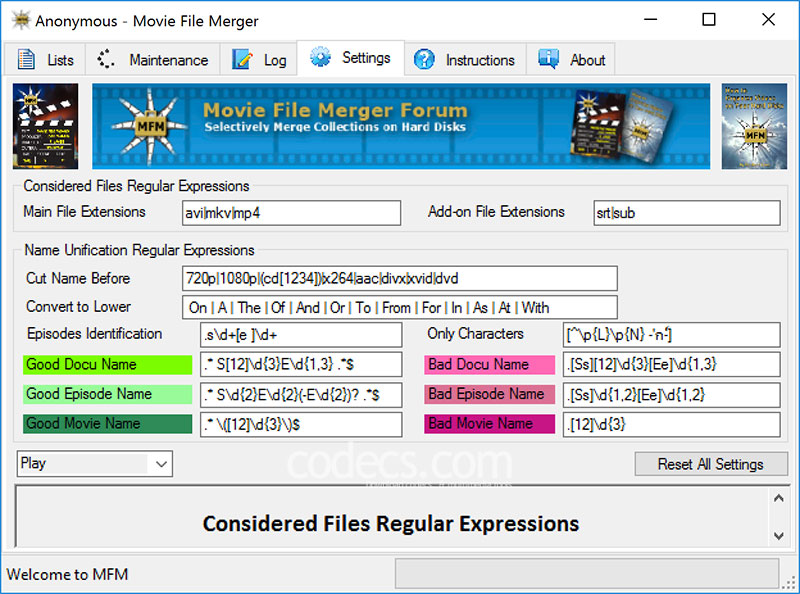Image resolution: width=800 pixels, height=594 pixels.
Task: Edit the Good Episode Name regex field
Action: (301, 394)
